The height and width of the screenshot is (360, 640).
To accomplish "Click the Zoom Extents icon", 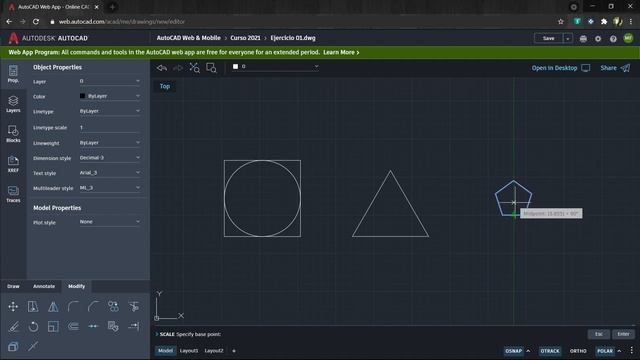I will pyautogui.click(x=194, y=68).
